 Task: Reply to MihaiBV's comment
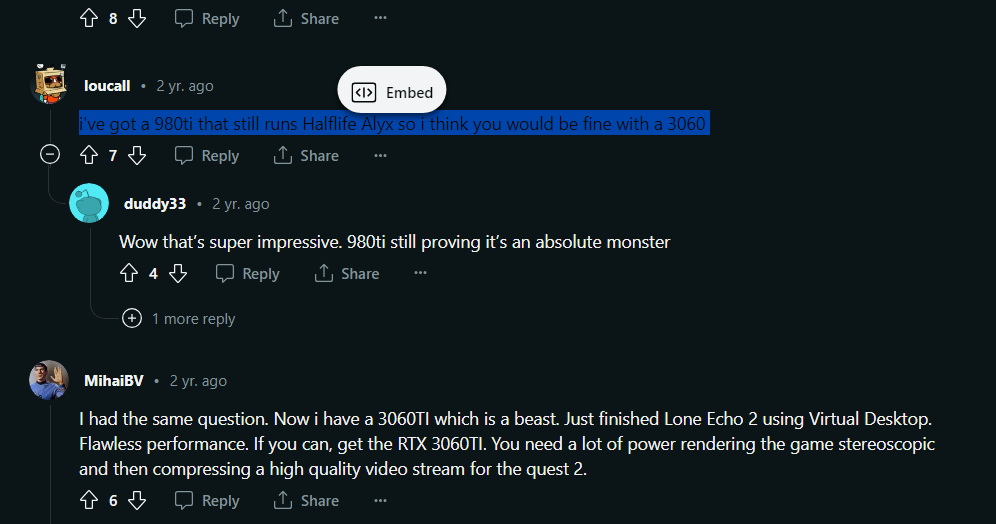(x=207, y=500)
